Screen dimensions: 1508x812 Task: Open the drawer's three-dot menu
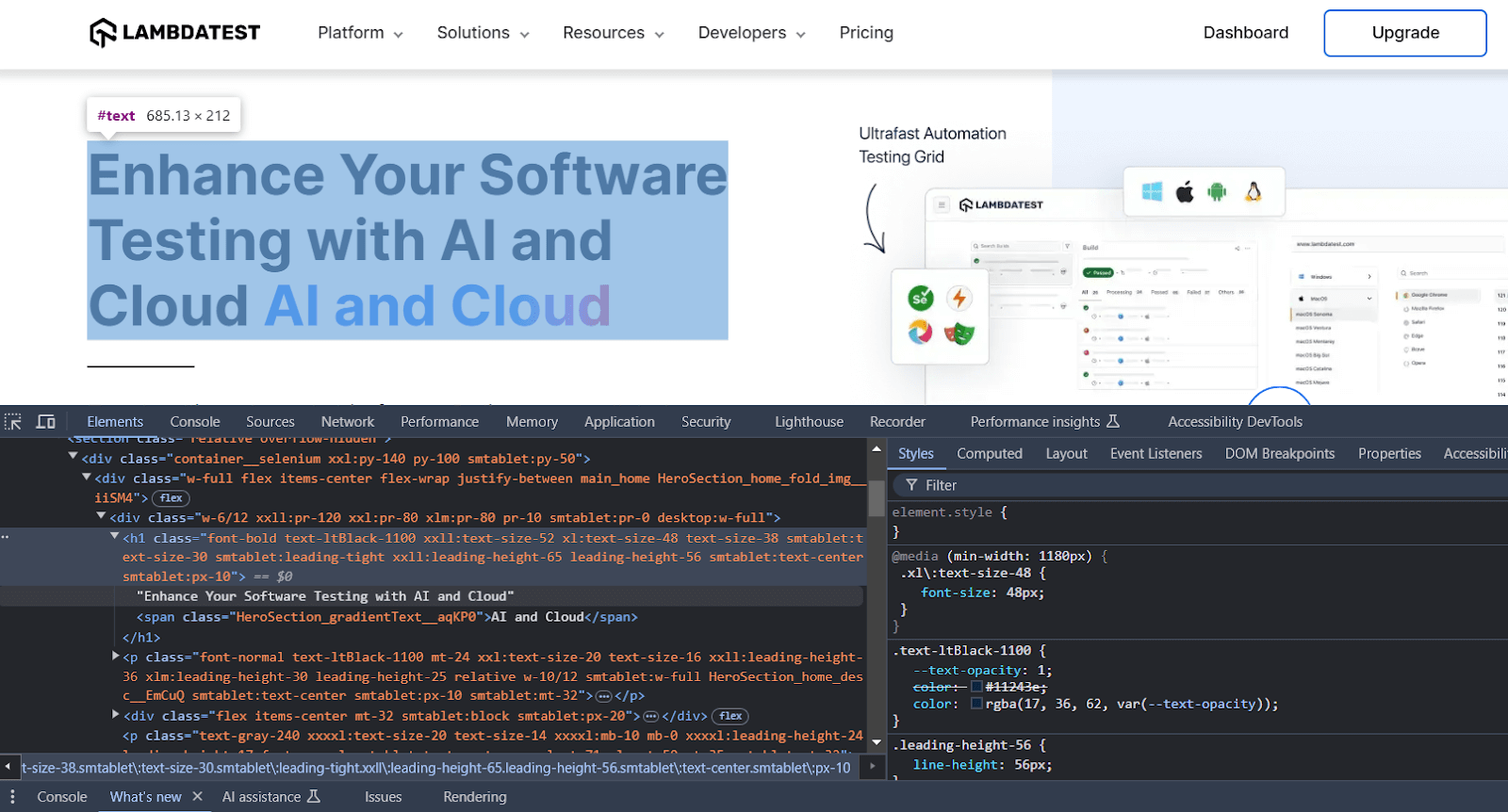12,797
